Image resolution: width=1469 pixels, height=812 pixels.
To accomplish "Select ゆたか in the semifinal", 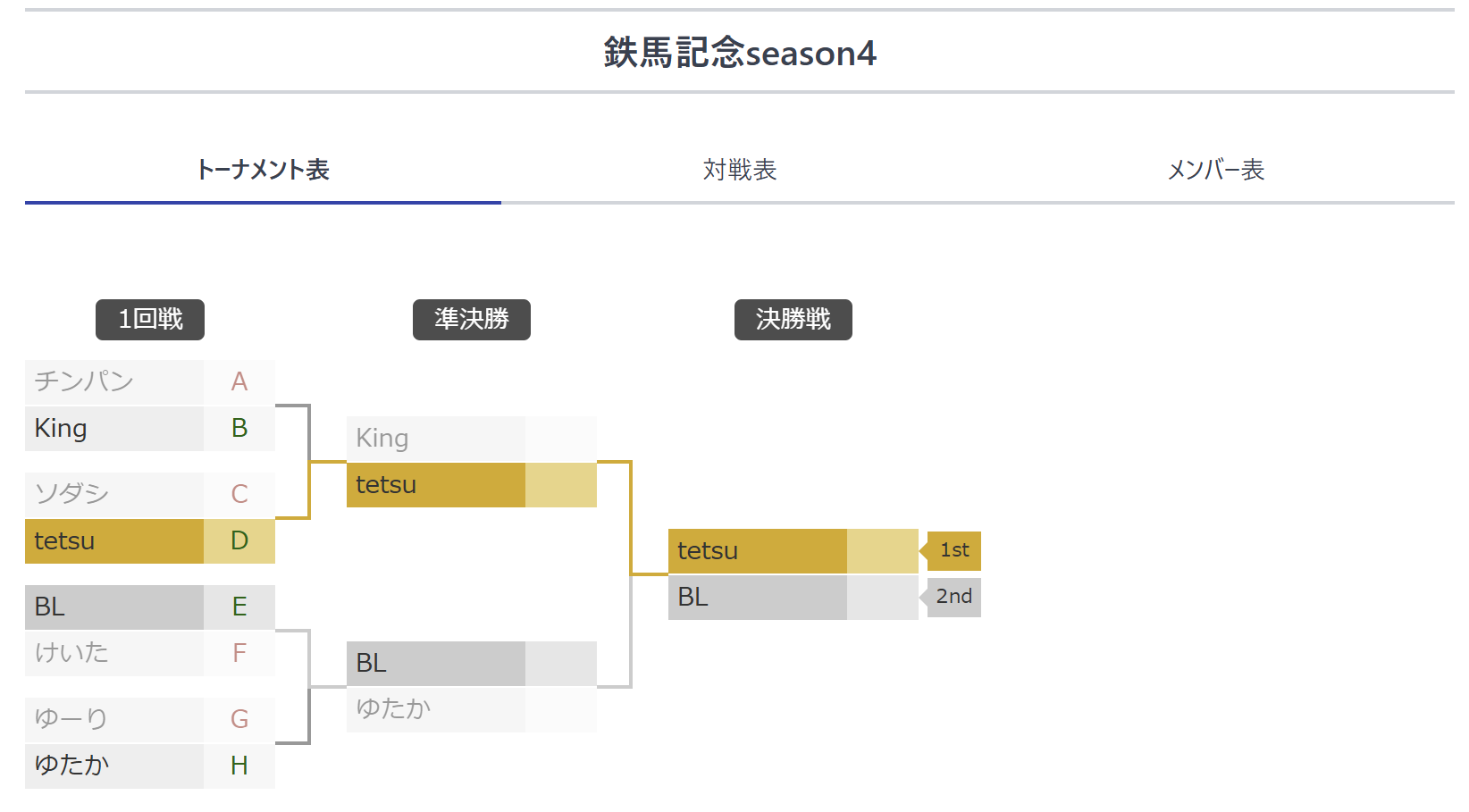I will point(435,709).
